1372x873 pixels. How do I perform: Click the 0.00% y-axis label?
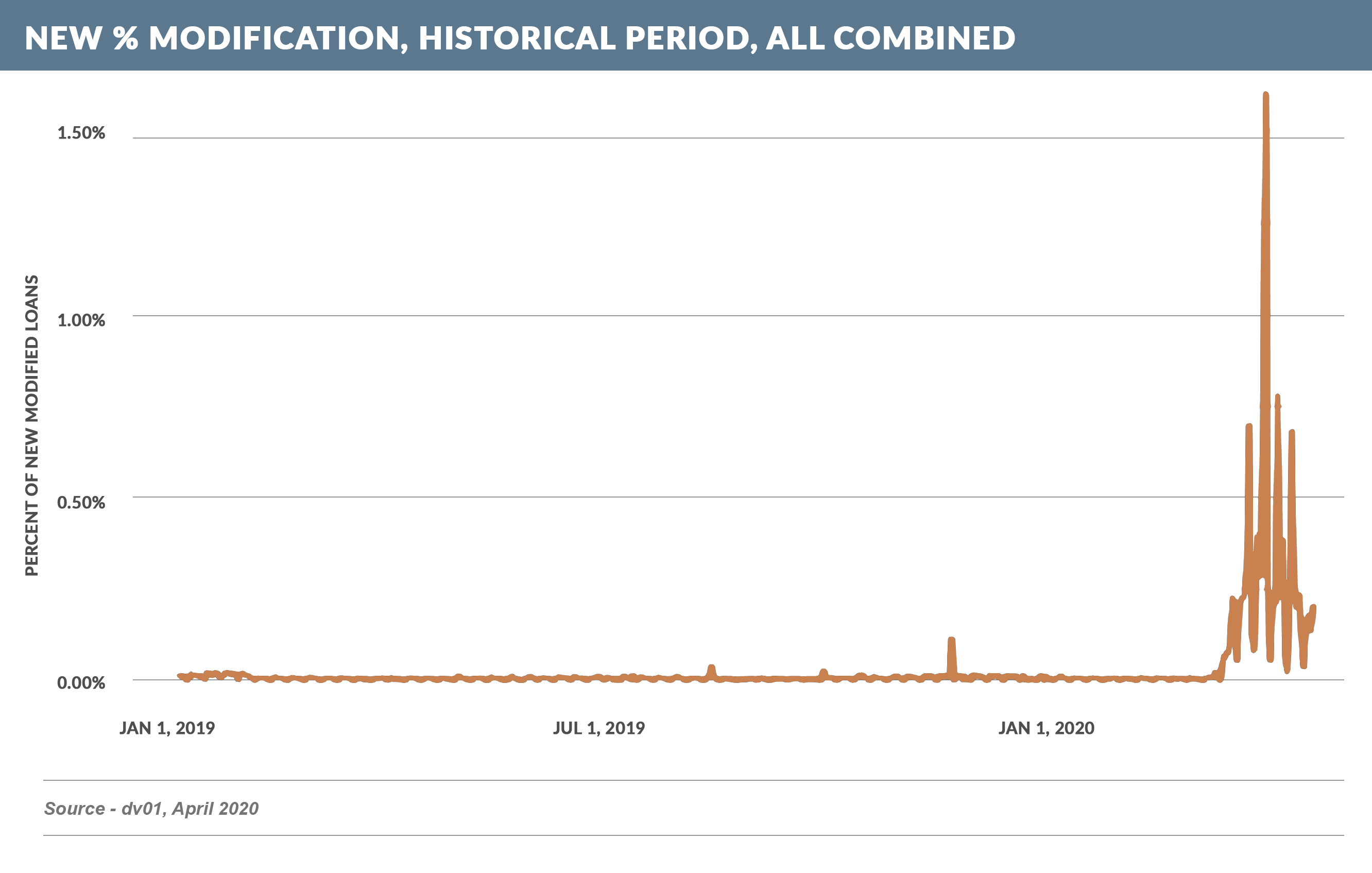tap(81, 682)
